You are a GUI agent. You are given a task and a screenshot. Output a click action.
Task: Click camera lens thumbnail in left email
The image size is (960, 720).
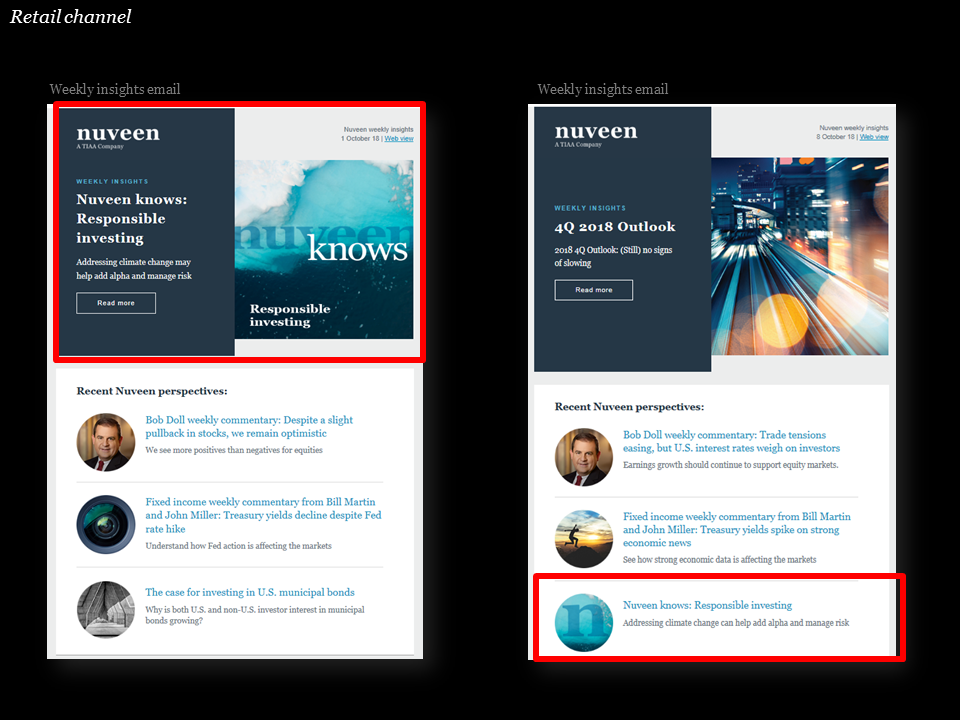point(106,525)
